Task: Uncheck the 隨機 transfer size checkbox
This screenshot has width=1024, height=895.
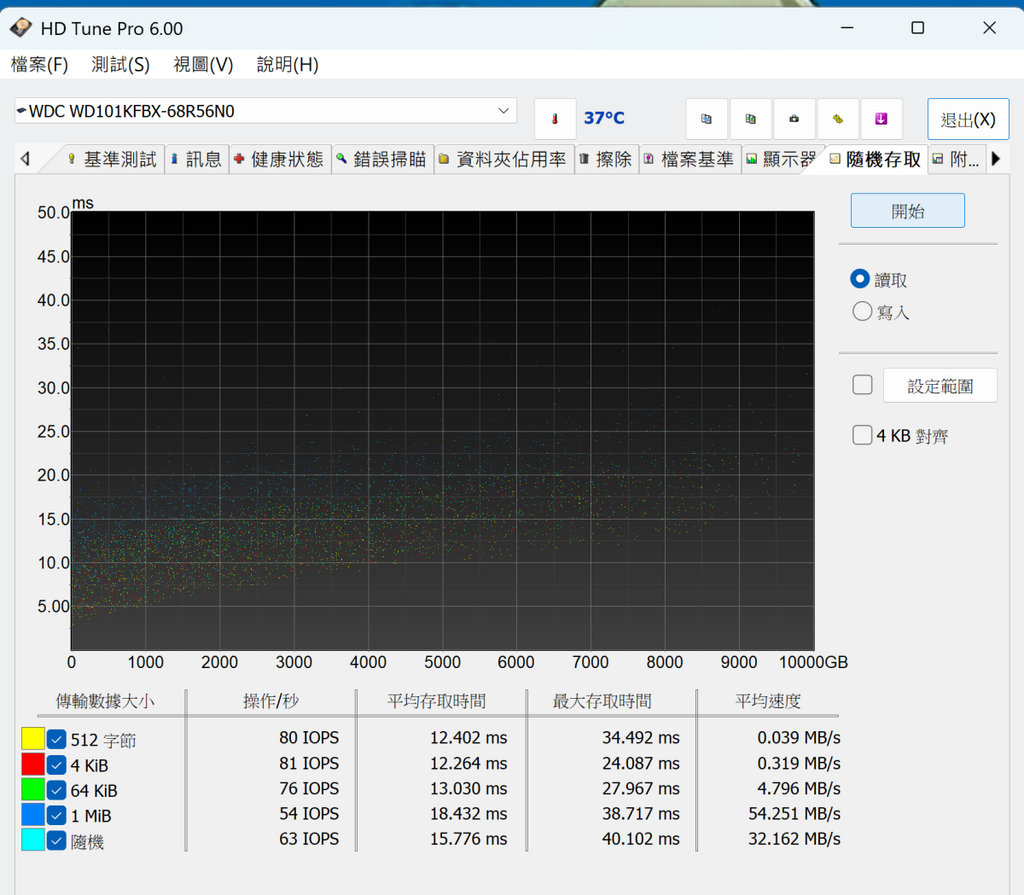Action: coord(56,840)
